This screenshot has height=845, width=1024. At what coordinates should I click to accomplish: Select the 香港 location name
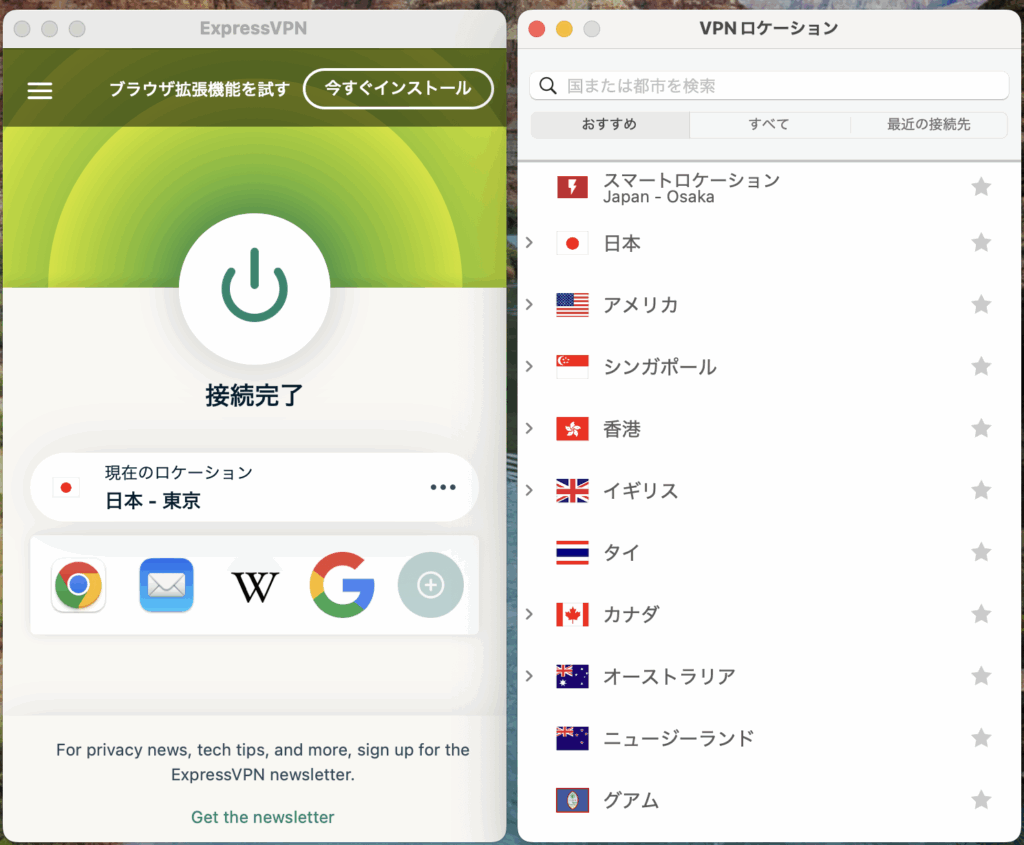621,428
